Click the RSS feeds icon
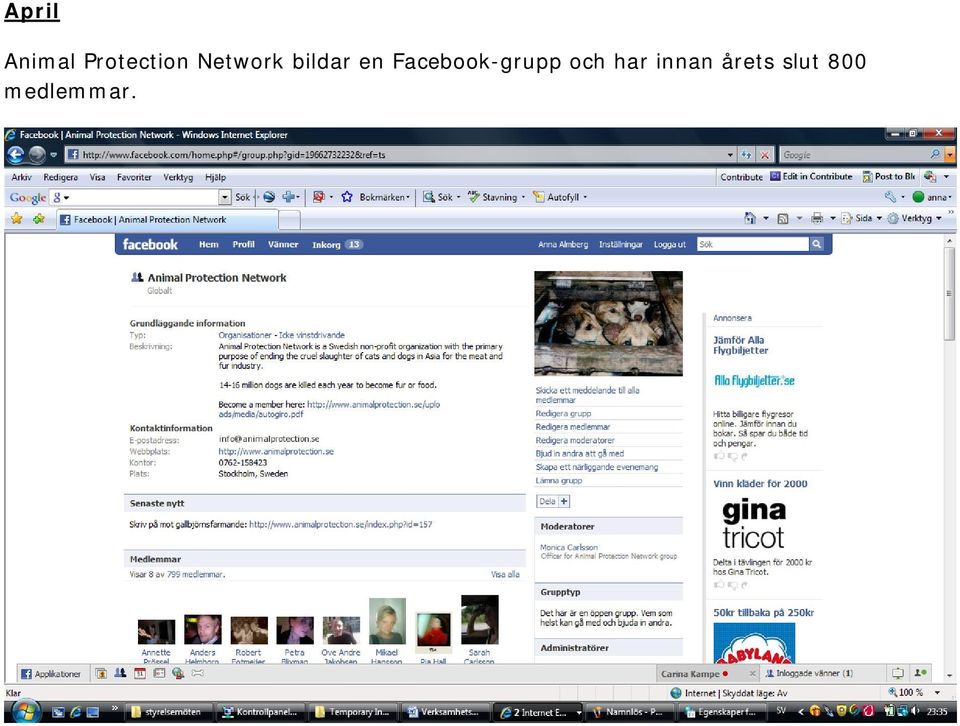The width and height of the screenshot is (960, 726). [782, 219]
